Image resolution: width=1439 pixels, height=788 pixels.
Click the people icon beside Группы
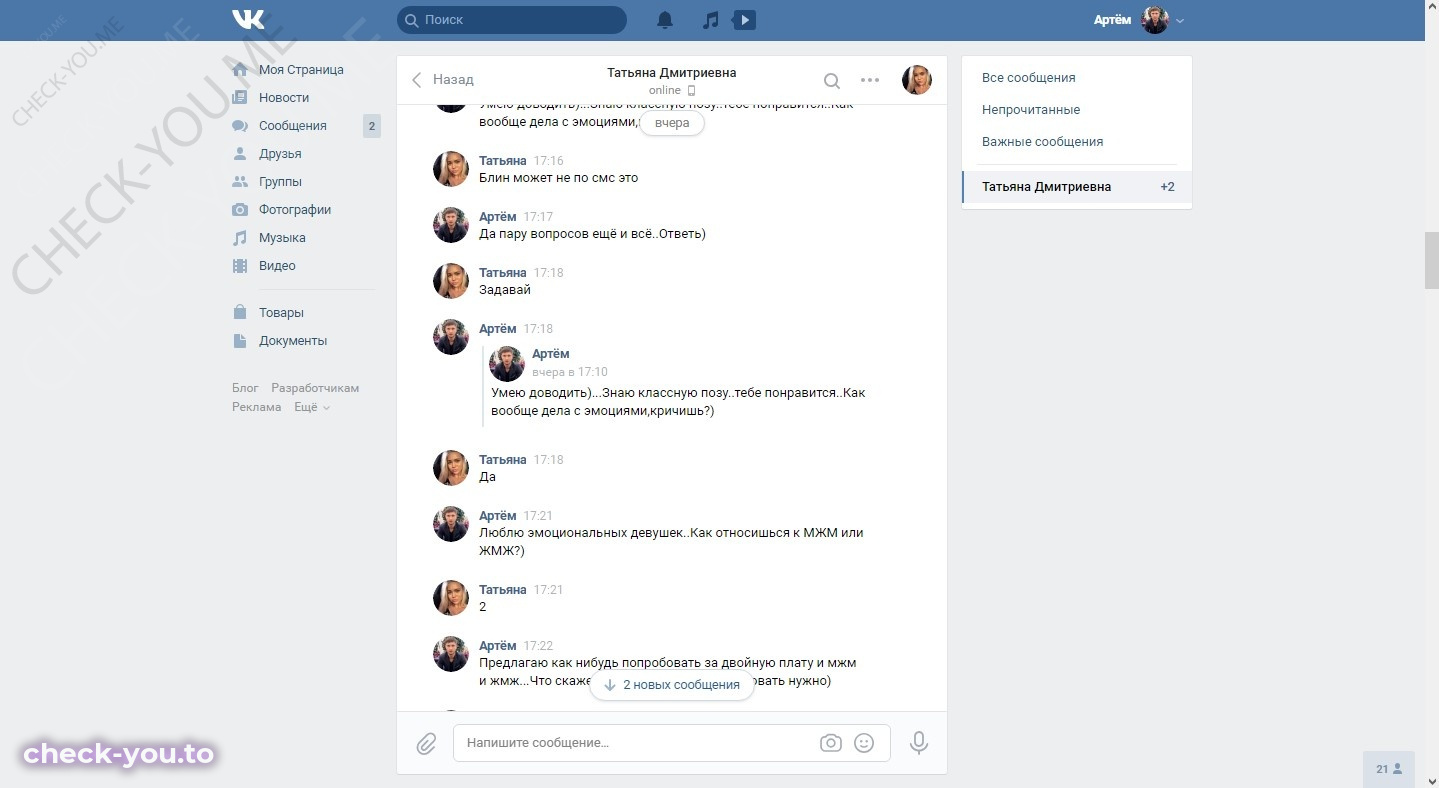[x=240, y=182]
